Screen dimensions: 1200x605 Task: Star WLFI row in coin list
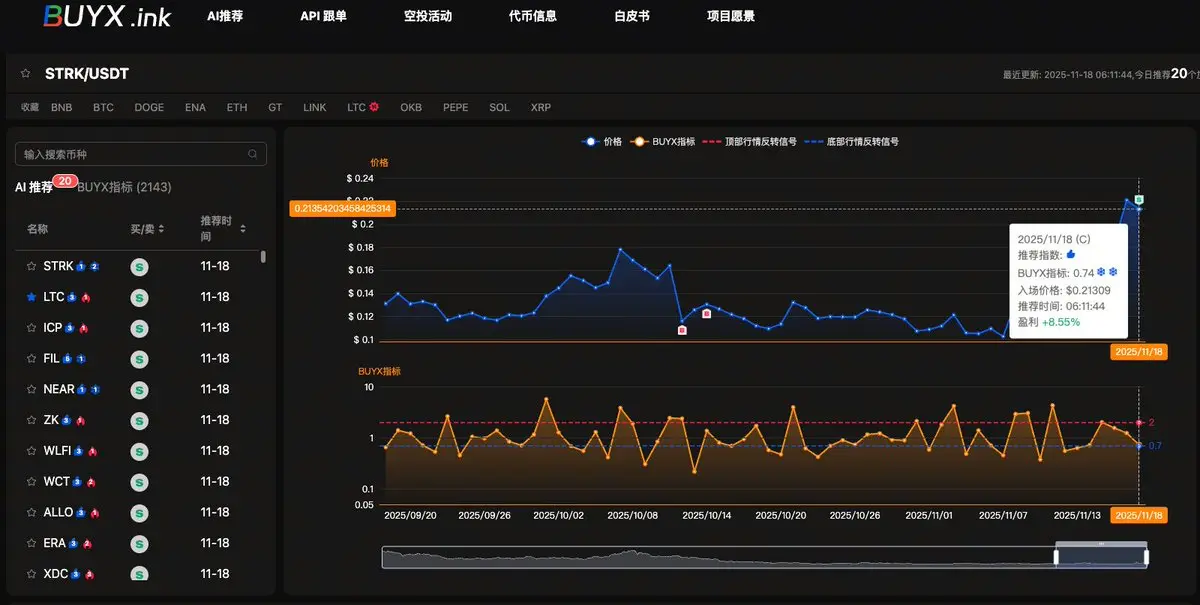(32, 451)
